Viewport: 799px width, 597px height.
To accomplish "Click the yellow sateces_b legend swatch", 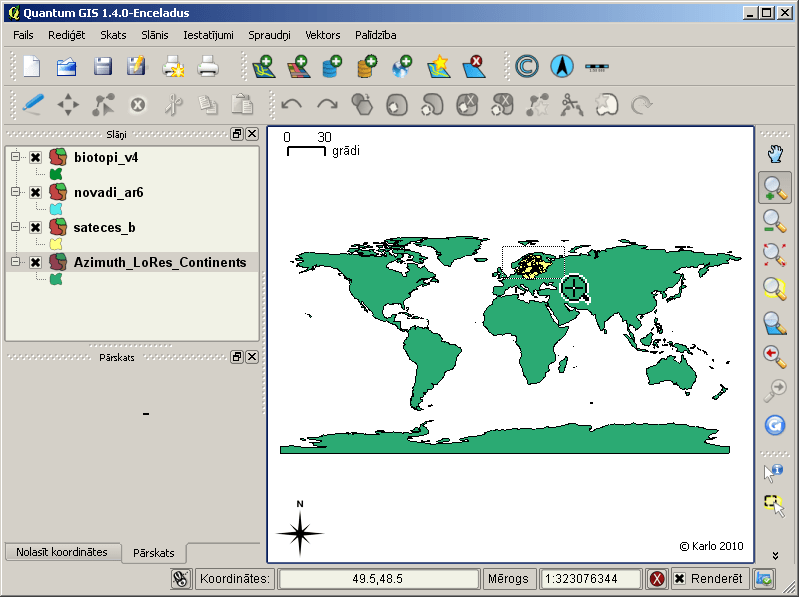I will pyautogui.click(x=56, y=244).
